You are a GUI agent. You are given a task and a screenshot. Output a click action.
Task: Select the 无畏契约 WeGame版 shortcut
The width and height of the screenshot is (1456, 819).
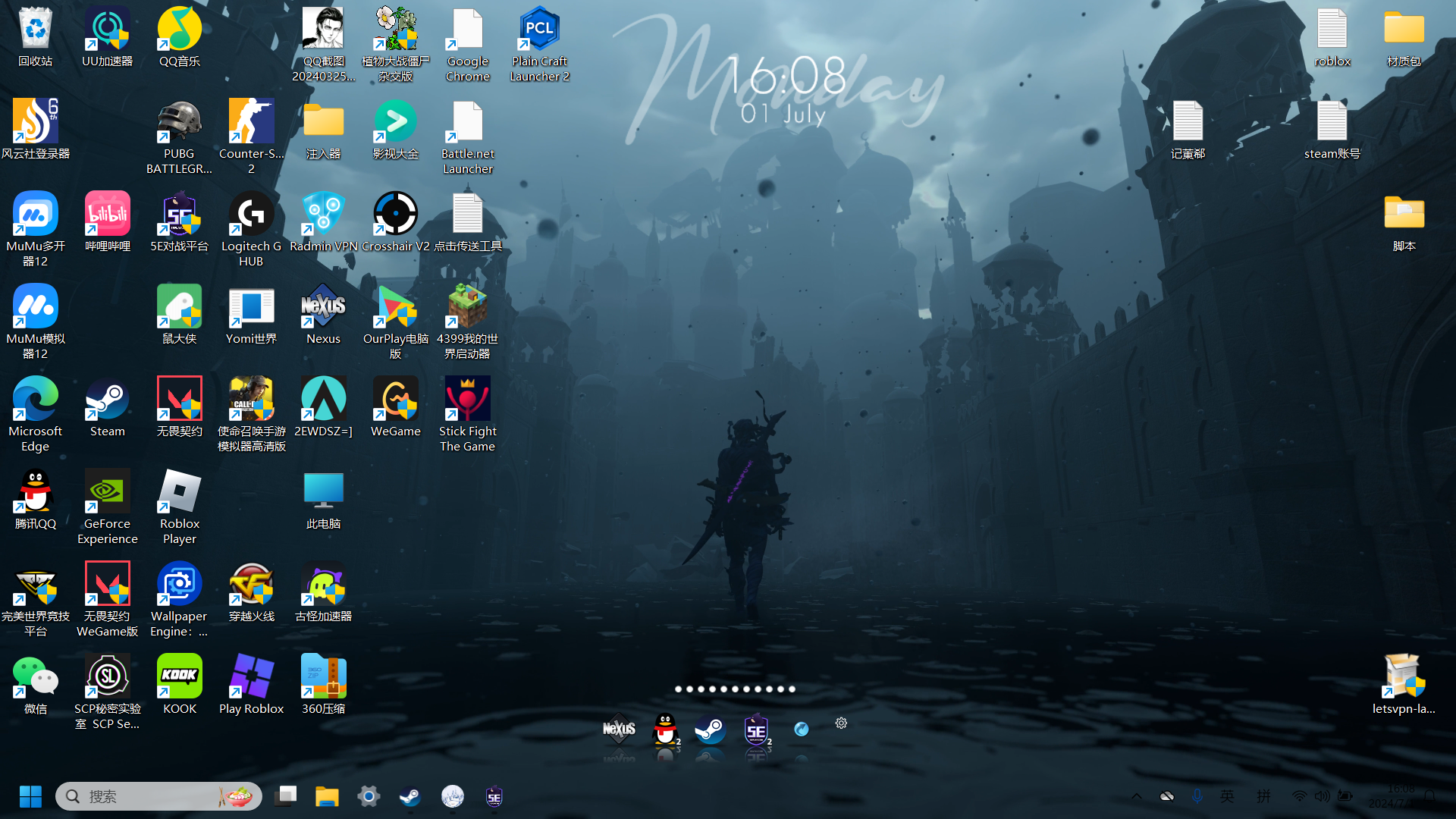pos(108,599)
